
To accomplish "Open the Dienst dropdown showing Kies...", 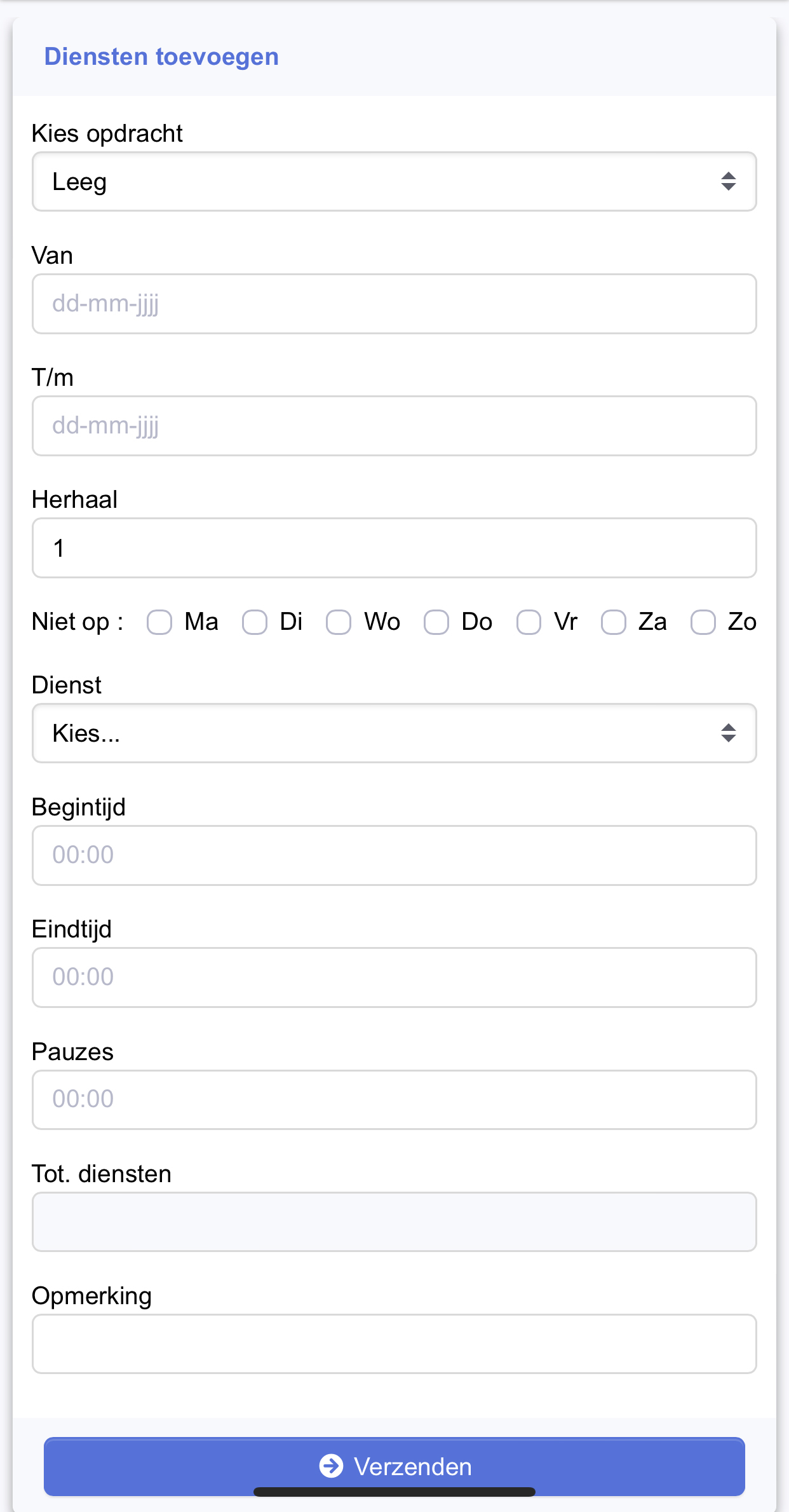I will (x=394, y=733).
